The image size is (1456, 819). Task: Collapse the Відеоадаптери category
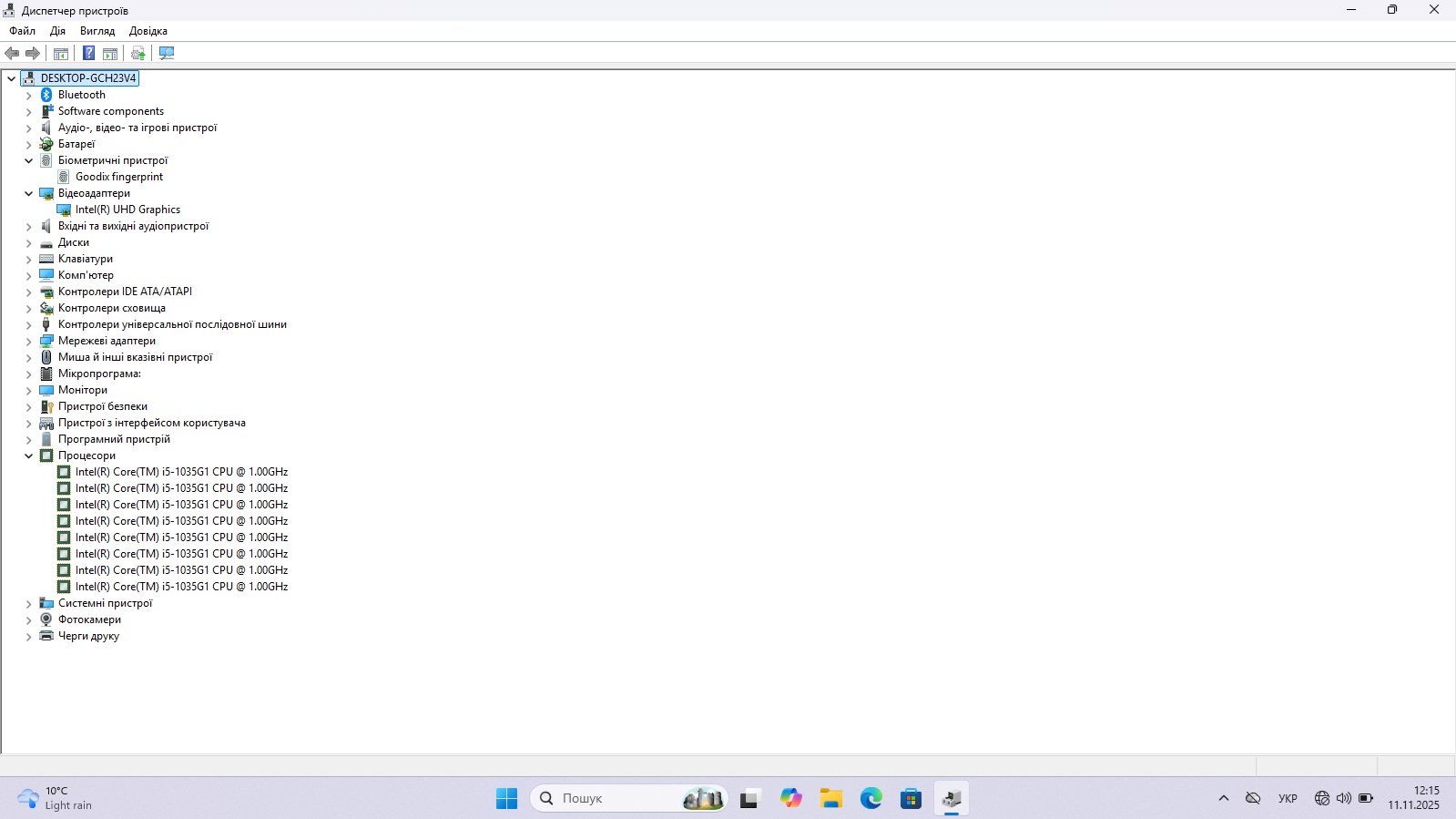point(28,193)
